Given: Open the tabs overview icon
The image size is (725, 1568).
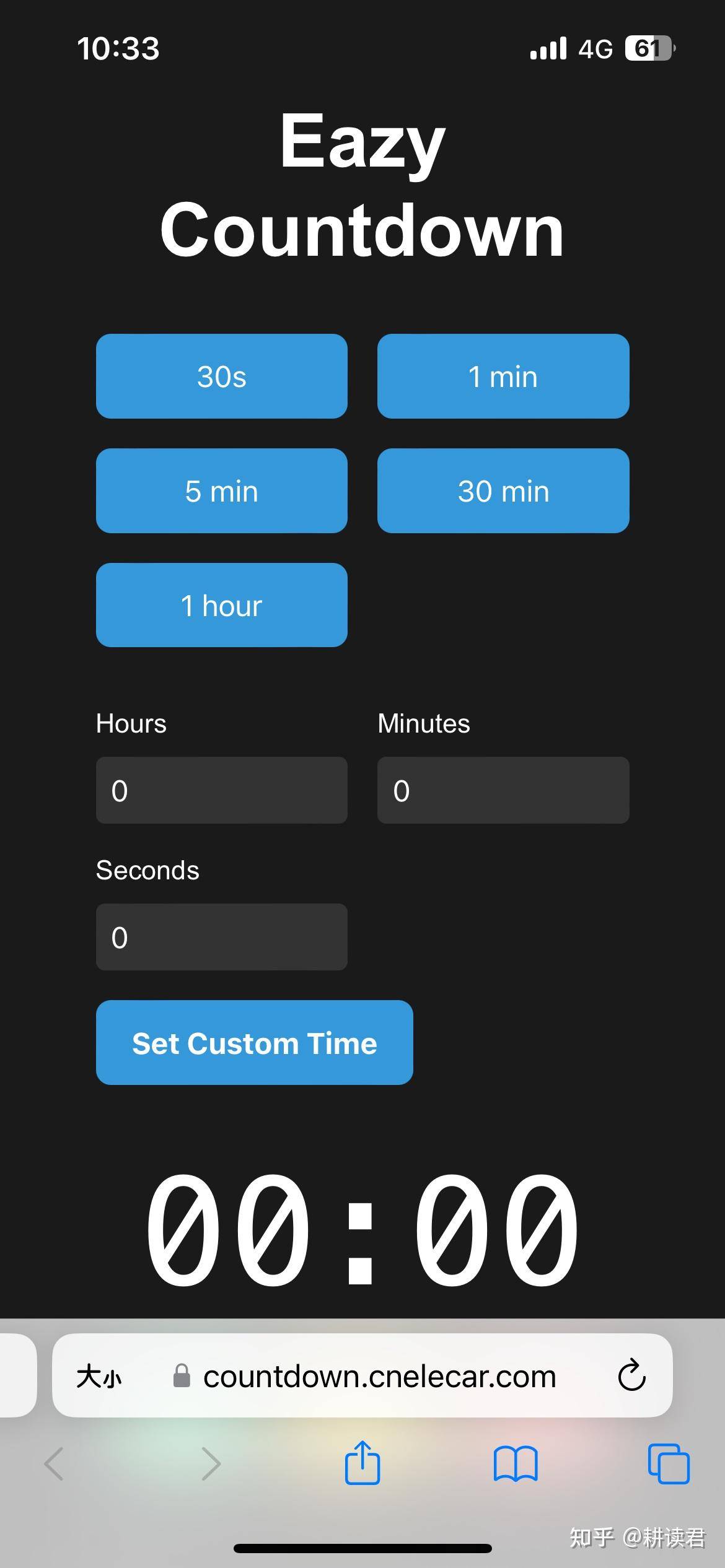Looking at the screenshot, I should coord(669,1464).
